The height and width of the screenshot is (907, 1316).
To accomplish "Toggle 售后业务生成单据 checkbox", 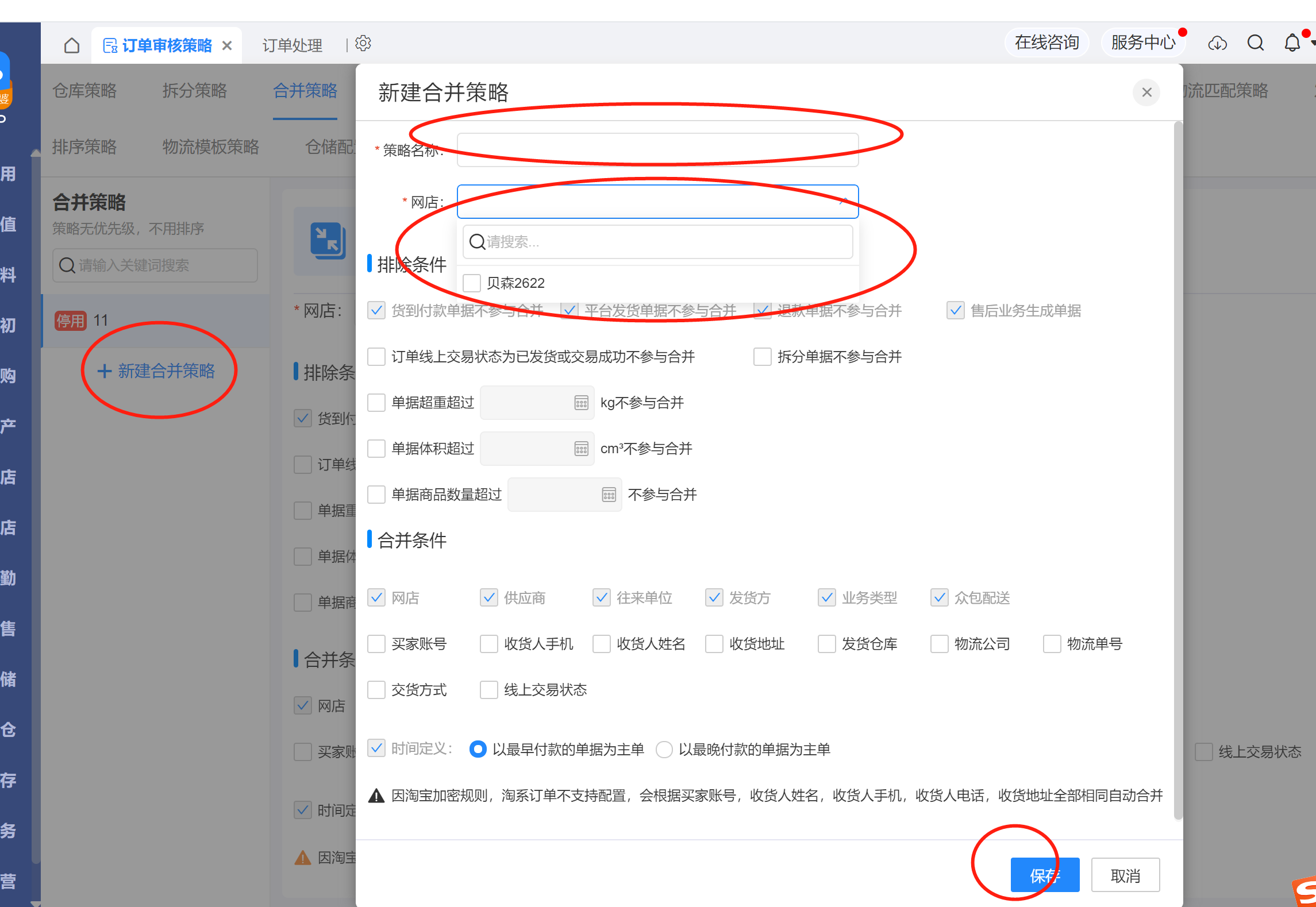I will click(956, 311).
